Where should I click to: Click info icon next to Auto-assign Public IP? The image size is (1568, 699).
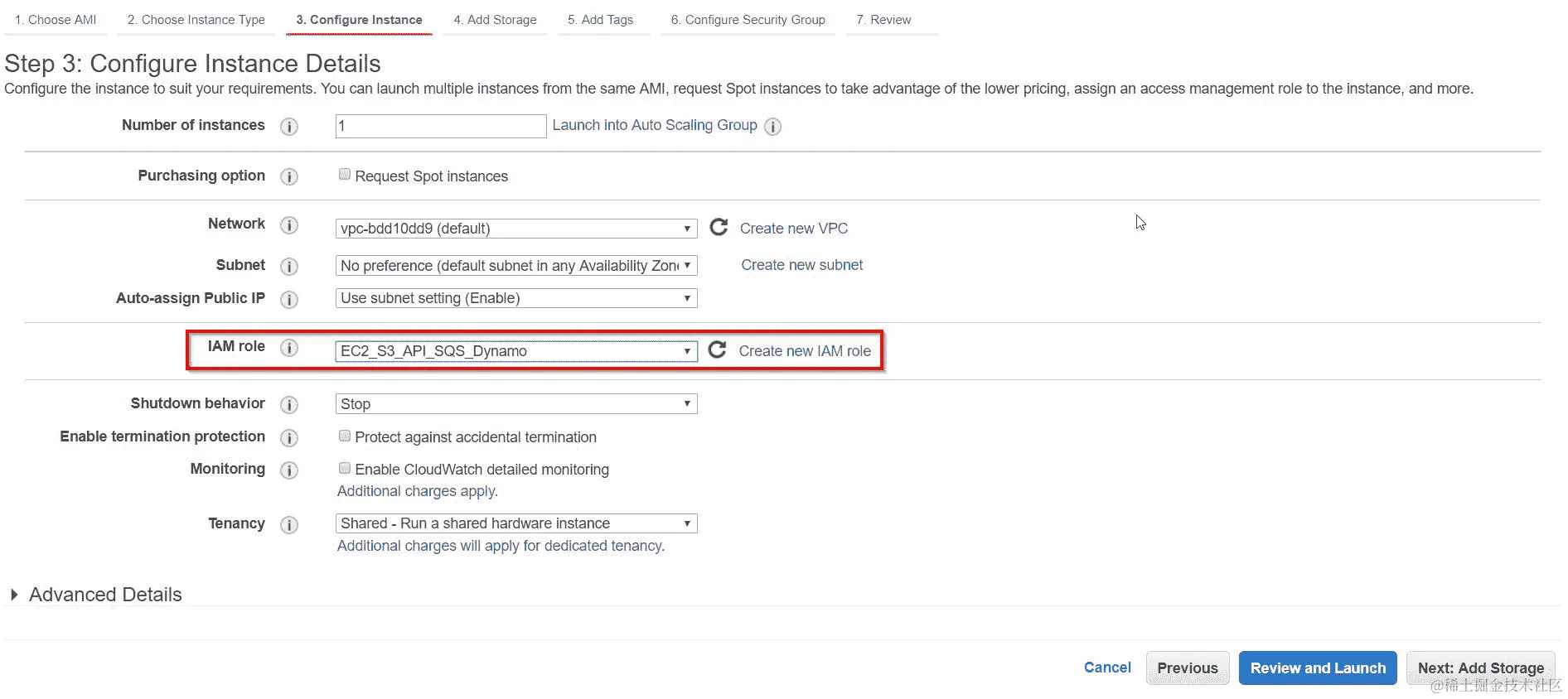pyautogui.click(x=288, y=300)
